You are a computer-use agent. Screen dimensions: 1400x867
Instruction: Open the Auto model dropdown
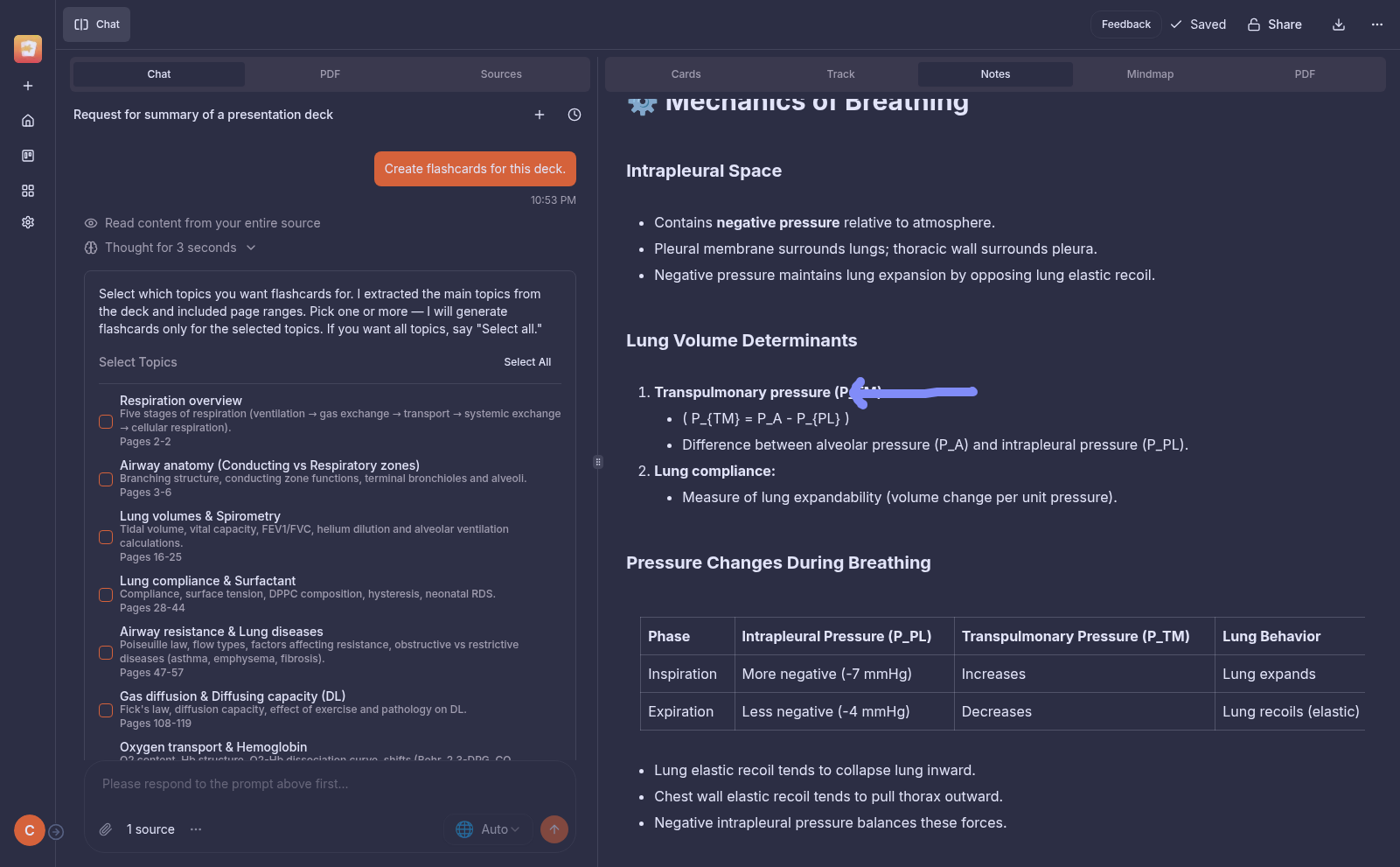(488, 829)
